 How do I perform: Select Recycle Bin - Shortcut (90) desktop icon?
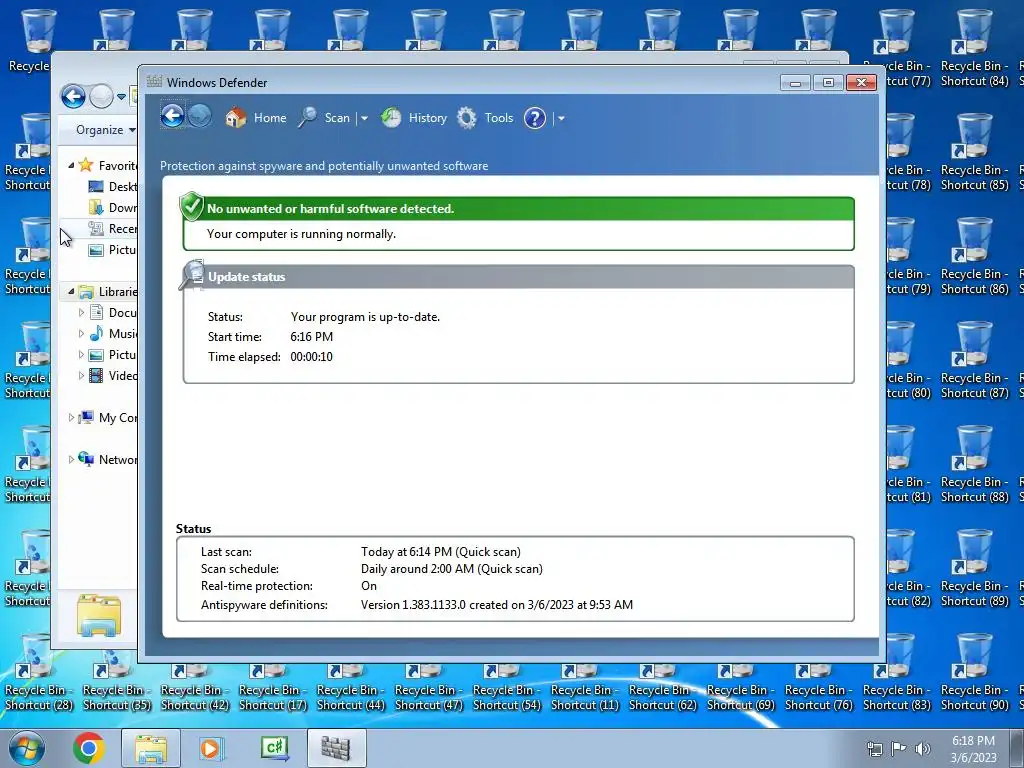[974, 673]
